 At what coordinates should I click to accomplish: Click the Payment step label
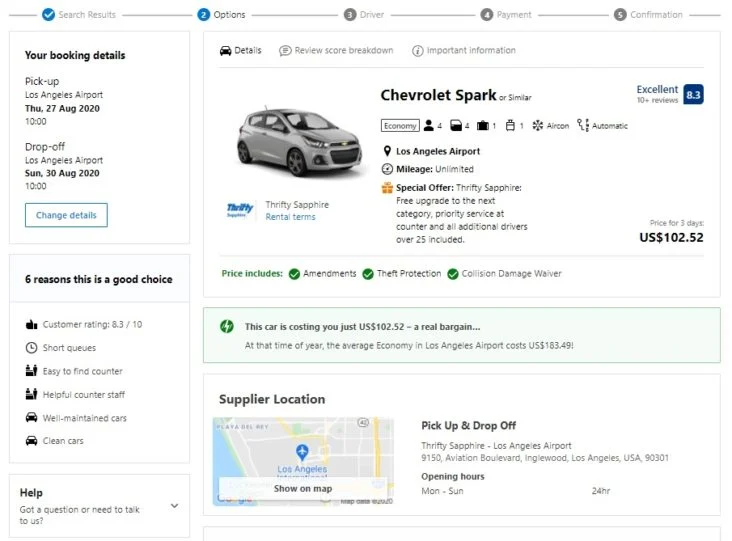514,14
